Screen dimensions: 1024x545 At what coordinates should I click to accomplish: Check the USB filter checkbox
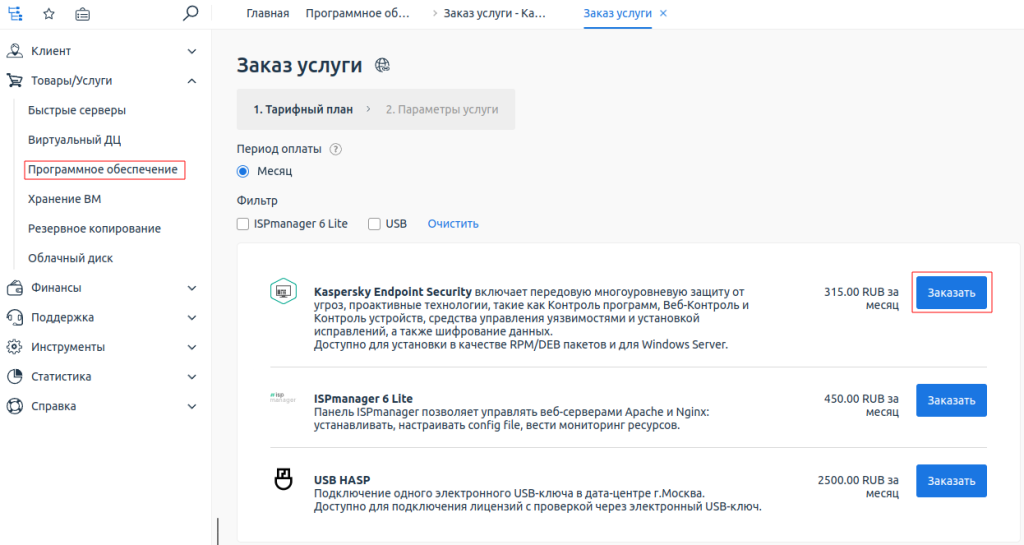374,224
